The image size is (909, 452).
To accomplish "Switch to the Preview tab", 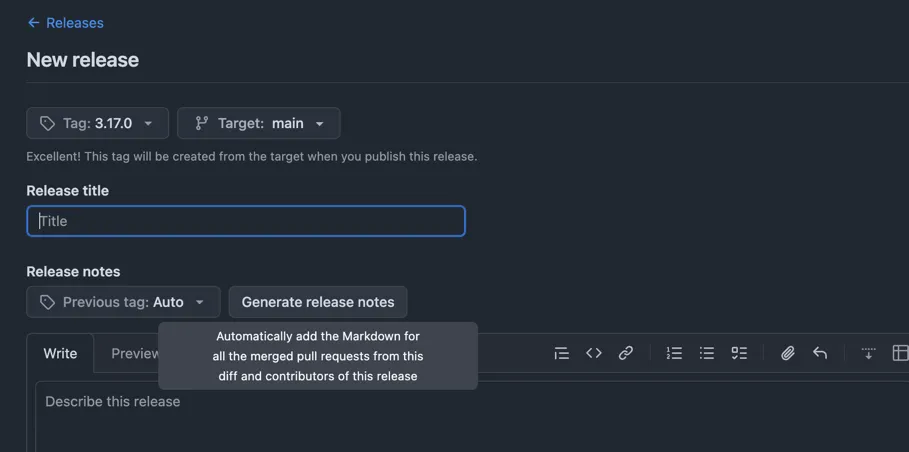I will coord(134,353).
